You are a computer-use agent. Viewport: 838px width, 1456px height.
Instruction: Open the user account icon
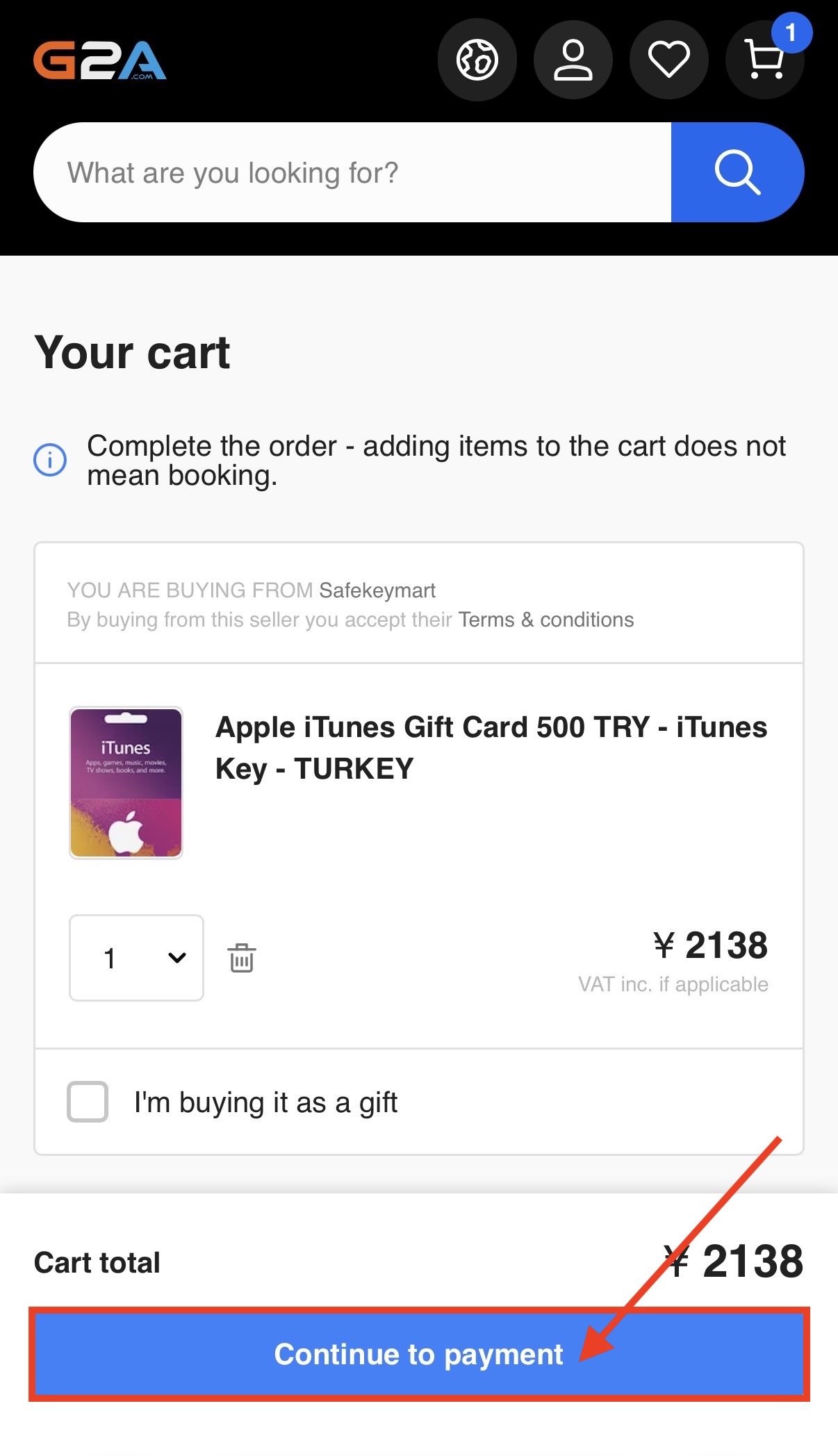coord(573,60)
